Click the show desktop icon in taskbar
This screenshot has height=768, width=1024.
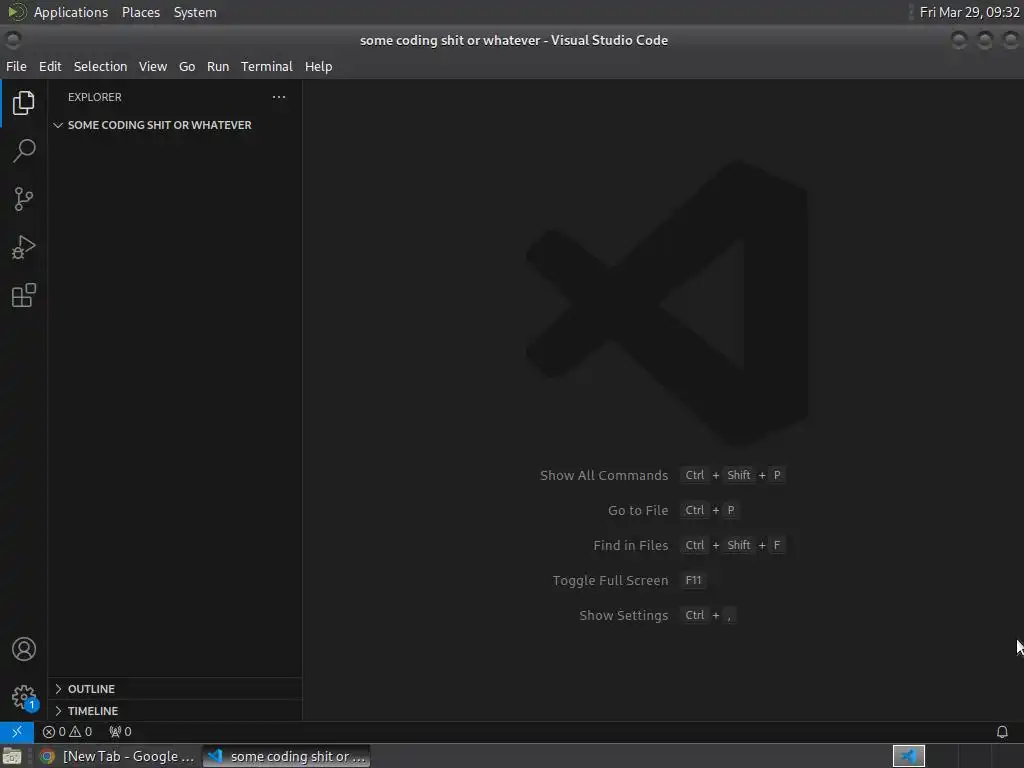tap(12, 756)
